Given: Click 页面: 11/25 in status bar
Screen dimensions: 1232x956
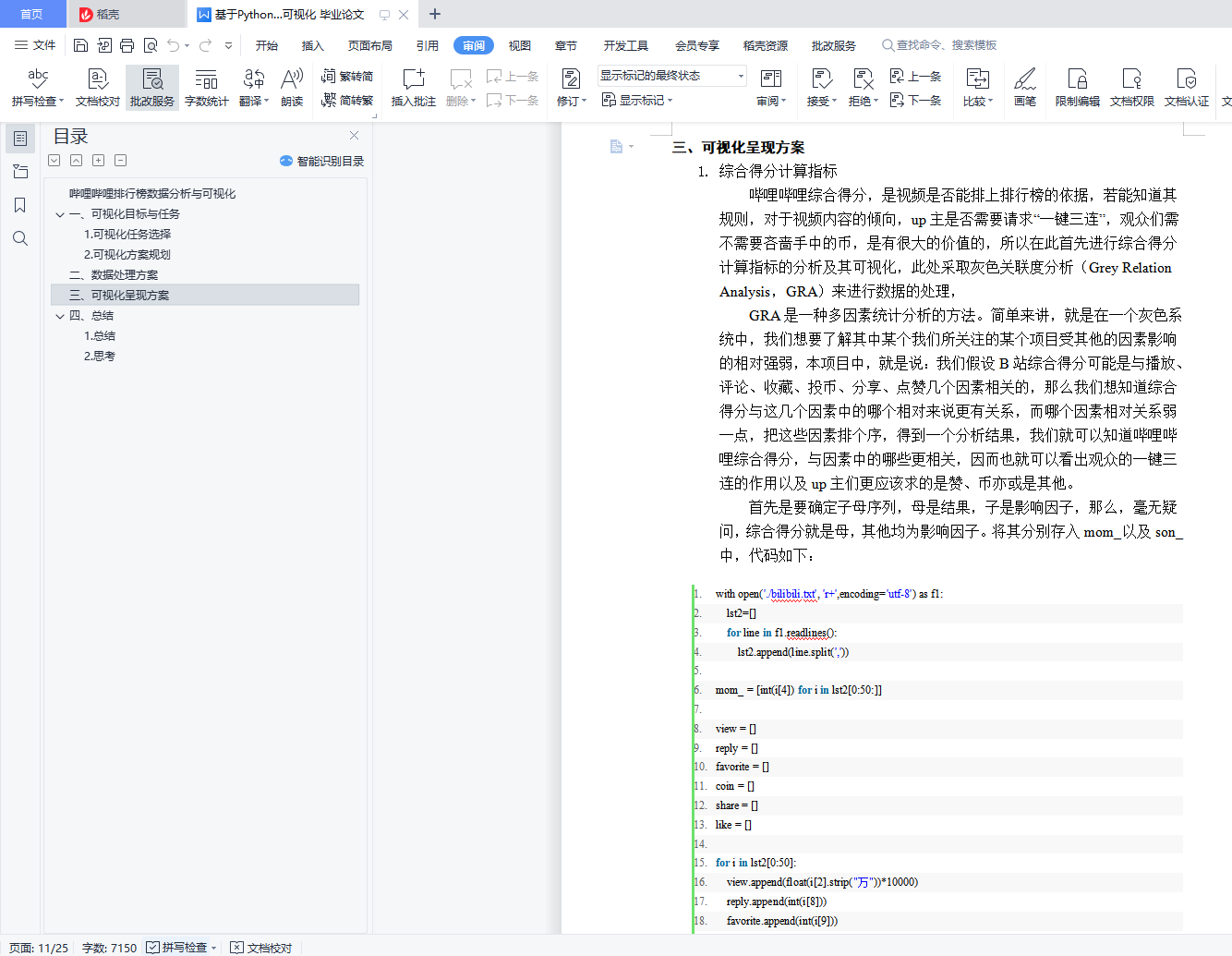Looking at the screenshot, I should point(39,948).
